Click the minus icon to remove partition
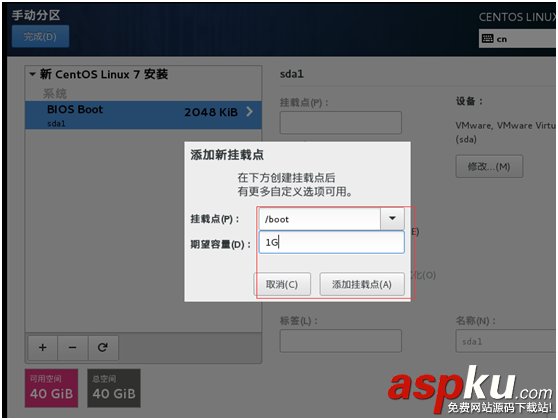Image resolution: width=558 pixels, height=420 pixels. tap(73, 347)
